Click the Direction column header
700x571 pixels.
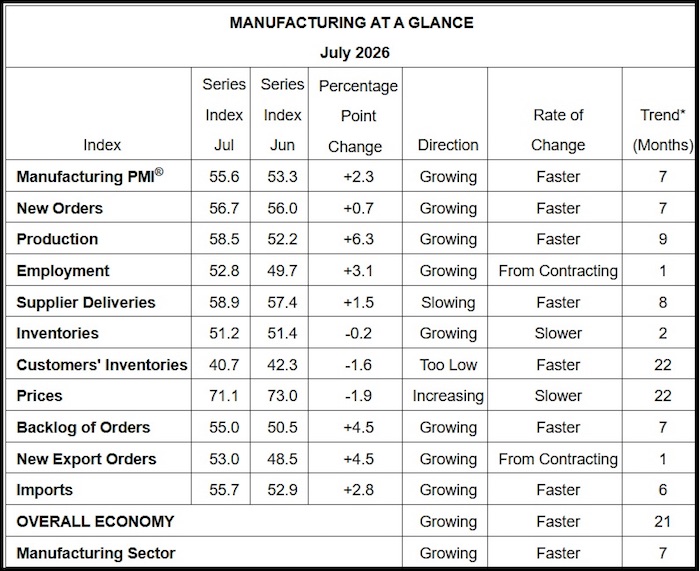pos(448,145)
